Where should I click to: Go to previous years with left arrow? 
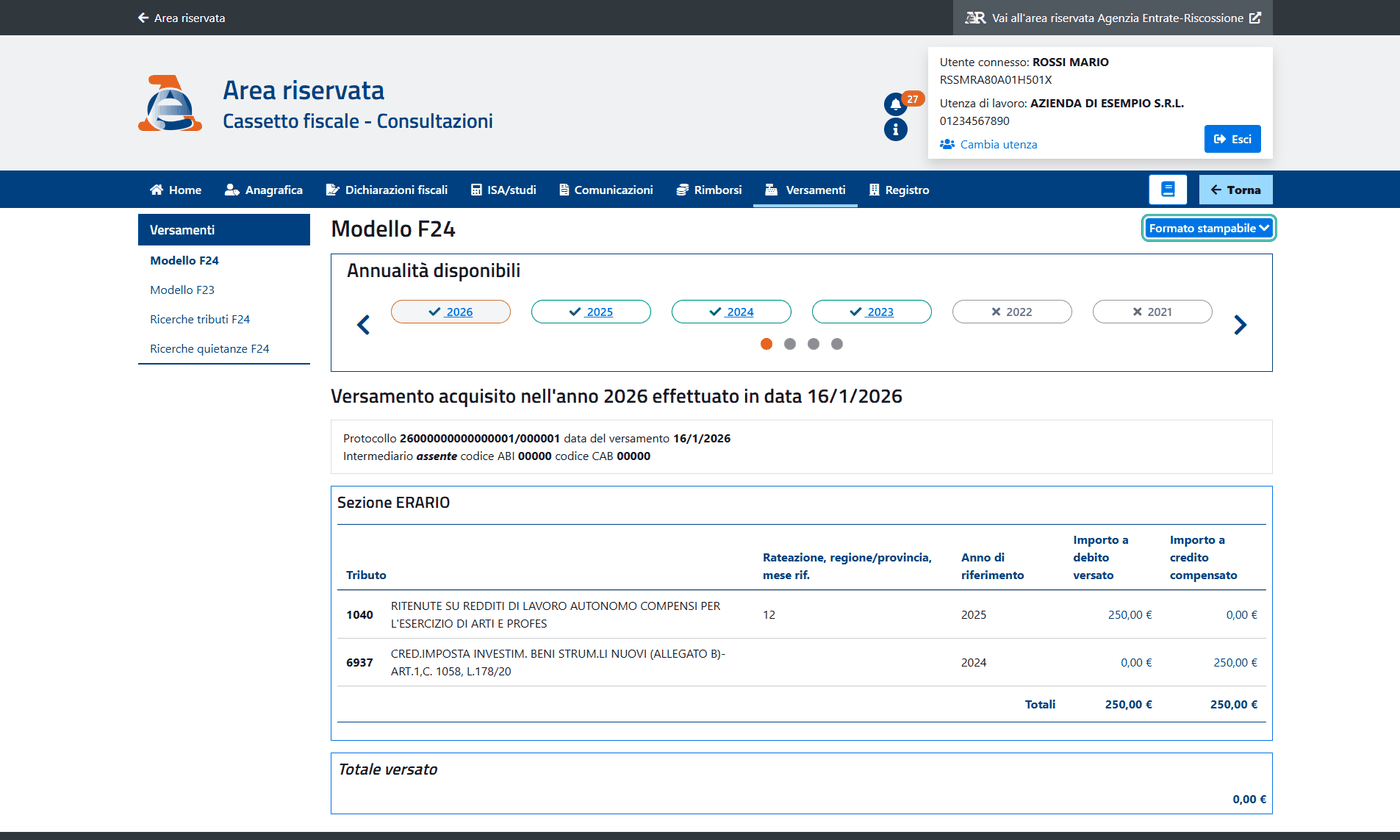[363, 325]
